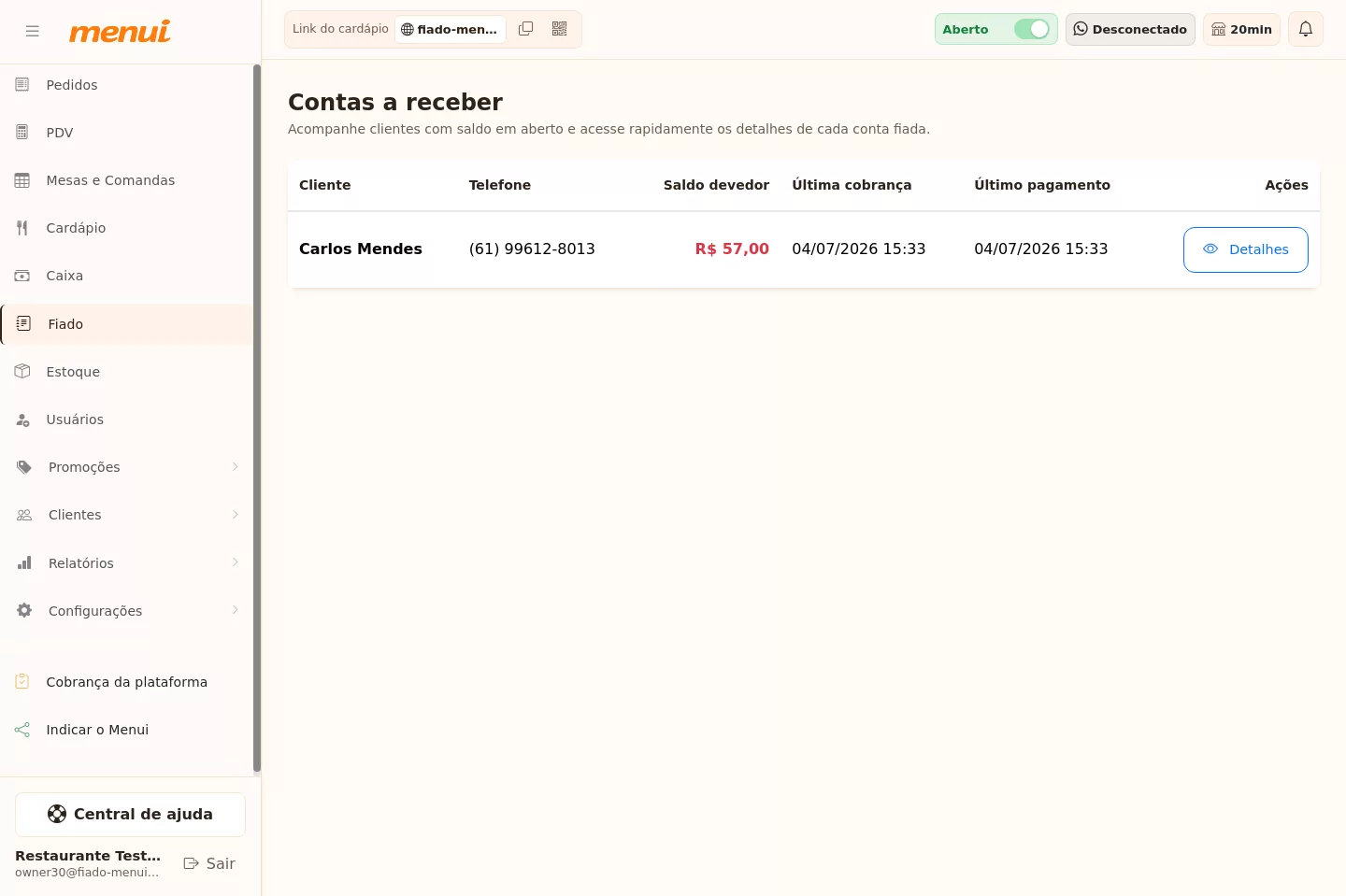
Task: Click the Estoque box icon
Action: click(22, 372)
